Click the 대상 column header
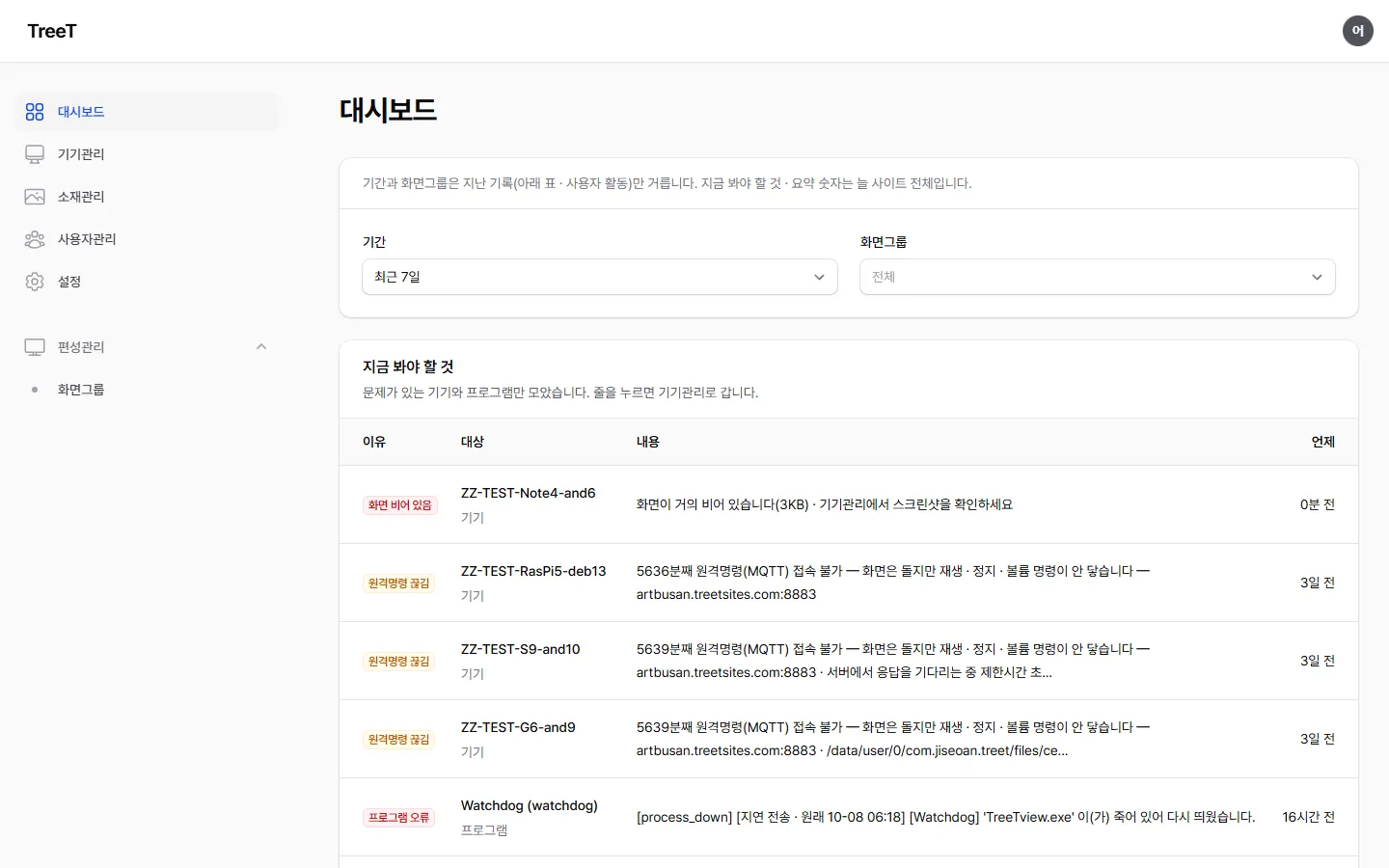1389x868 pixels. [x=473, y=442]
